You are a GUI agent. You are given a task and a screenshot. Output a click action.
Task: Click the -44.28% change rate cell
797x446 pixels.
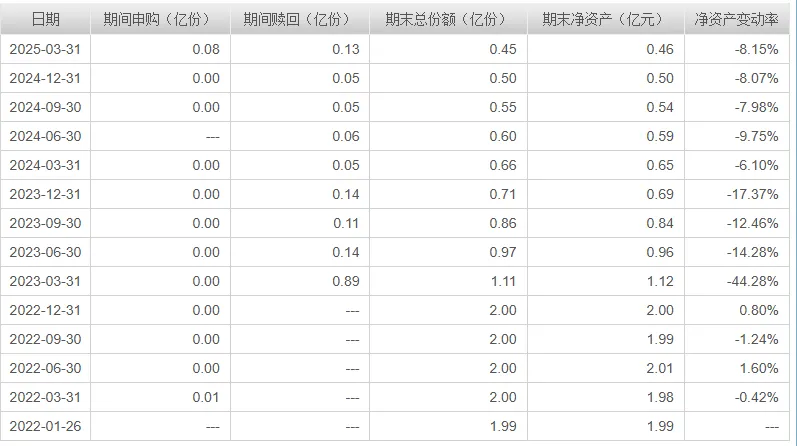[x=737, y=281]
